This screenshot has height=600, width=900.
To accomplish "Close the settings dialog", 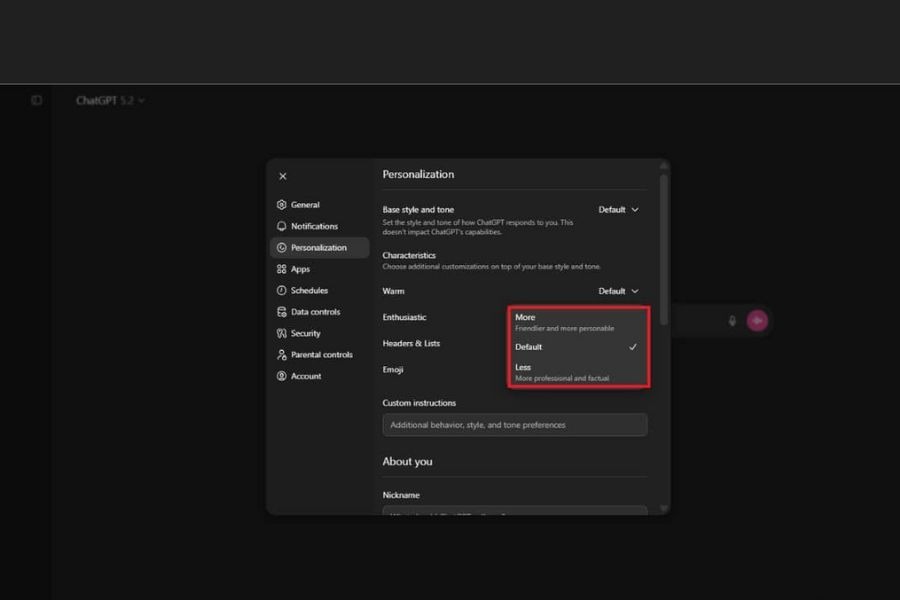I will click(x=282, y=176).
